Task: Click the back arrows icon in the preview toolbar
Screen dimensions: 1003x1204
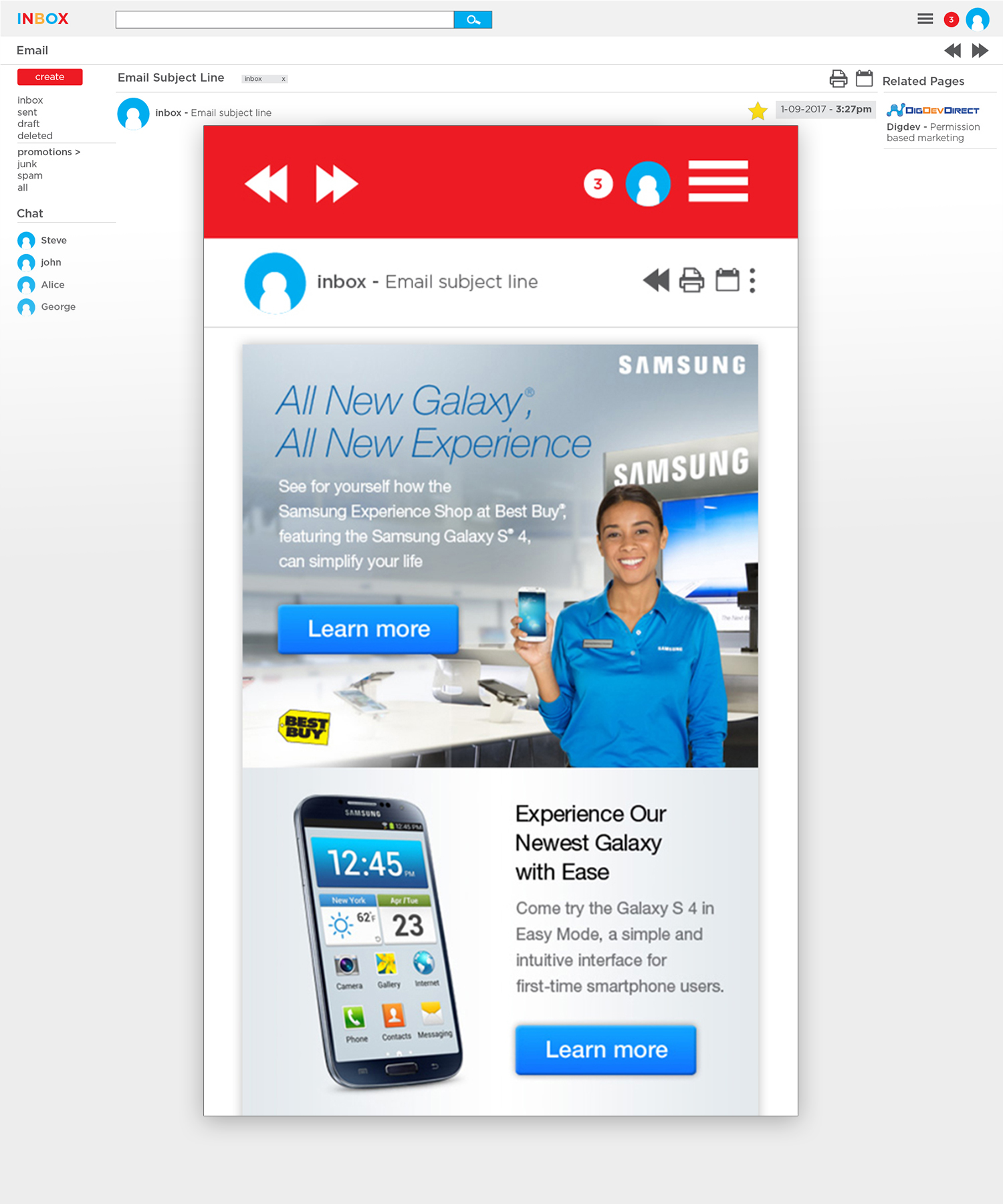Action: 657,280
